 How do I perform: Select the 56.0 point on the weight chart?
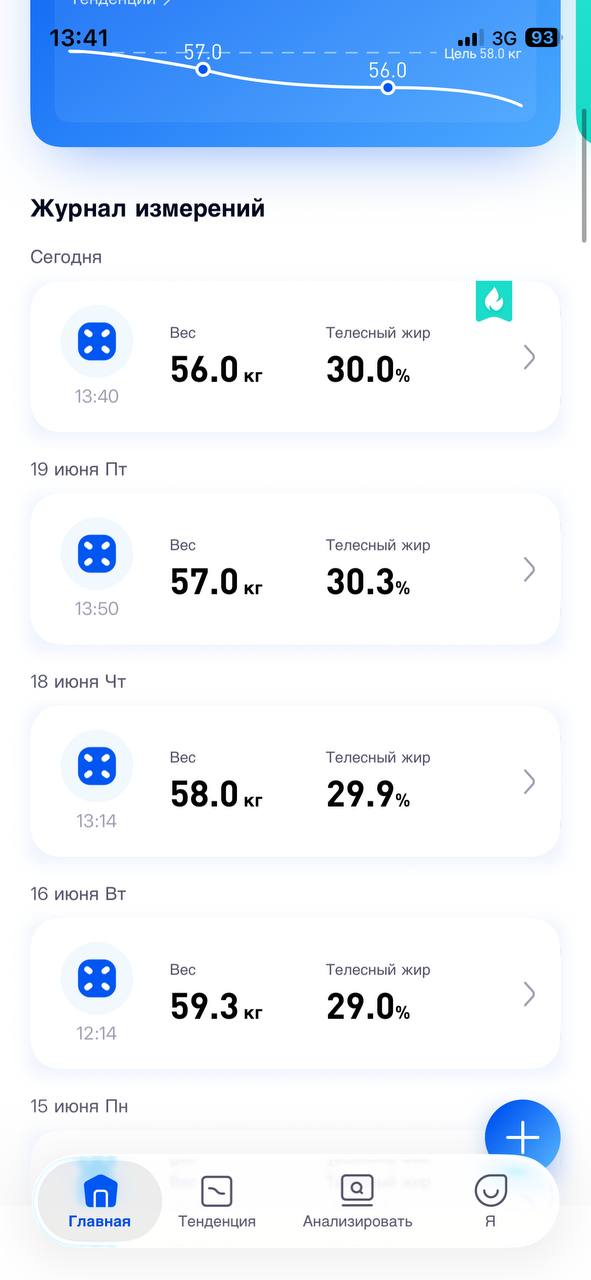[x=388, y=87]
